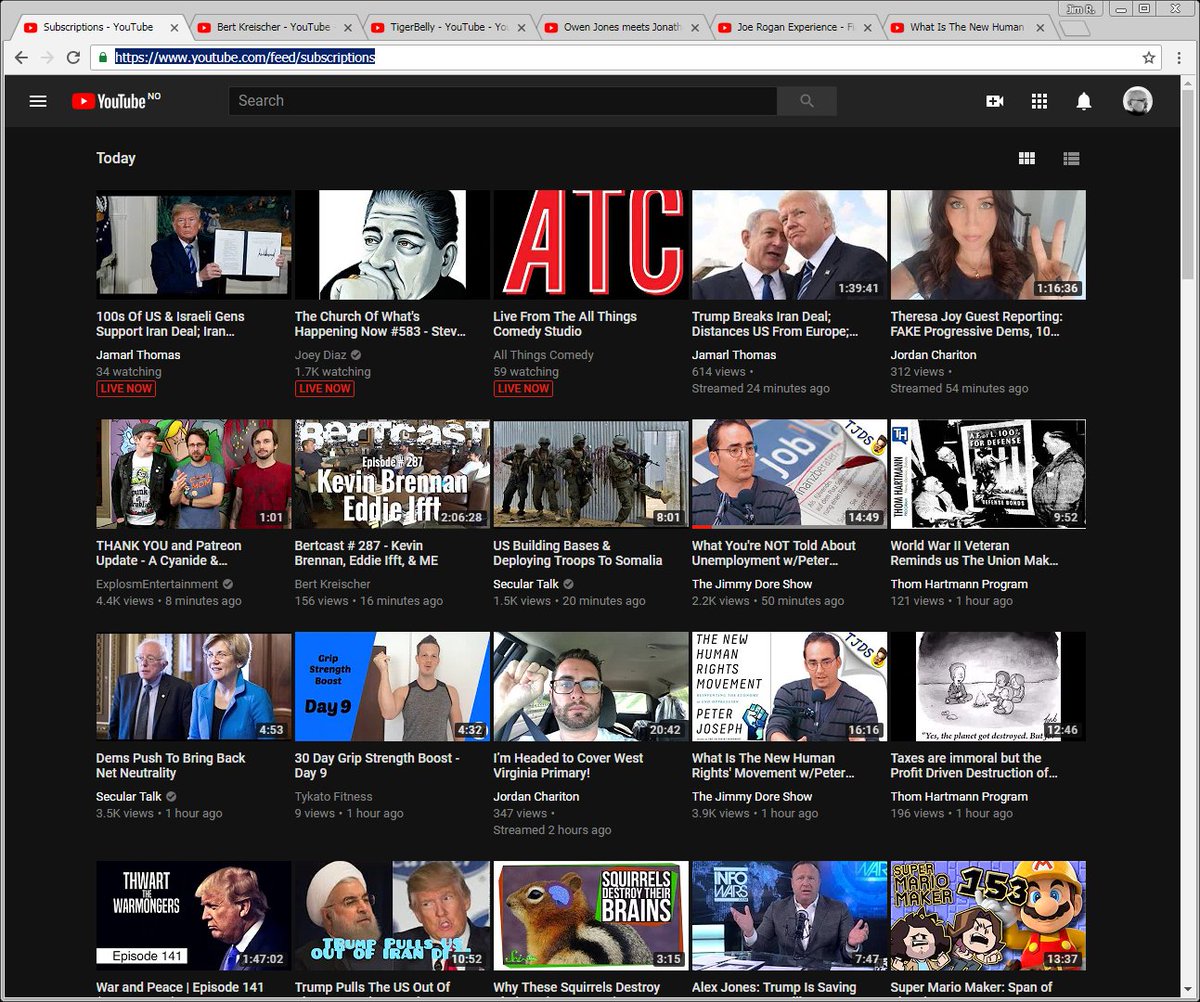This screenshot has width=1200, height=1002.
Task: Open Cyanide & Happiness 1:01 thumbnail
Action: 193,474
